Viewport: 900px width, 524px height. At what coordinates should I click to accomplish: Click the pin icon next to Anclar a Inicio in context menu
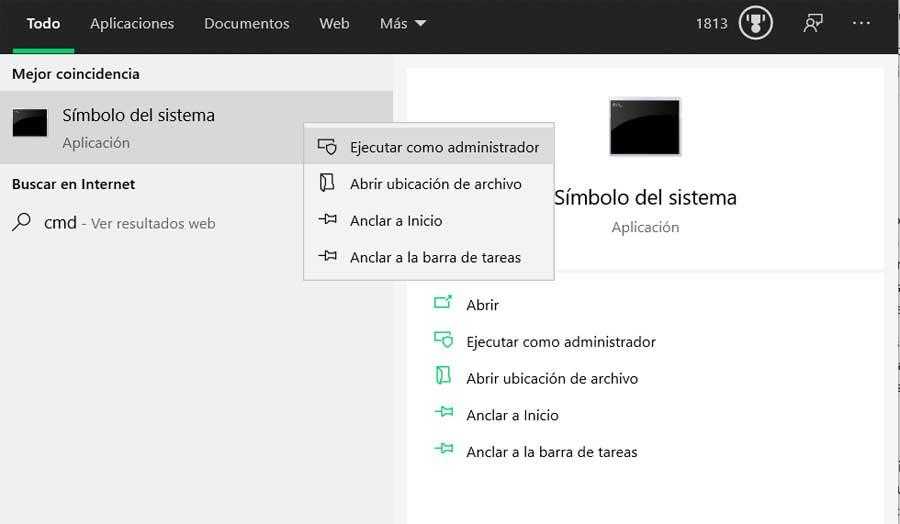click(327, 220)
